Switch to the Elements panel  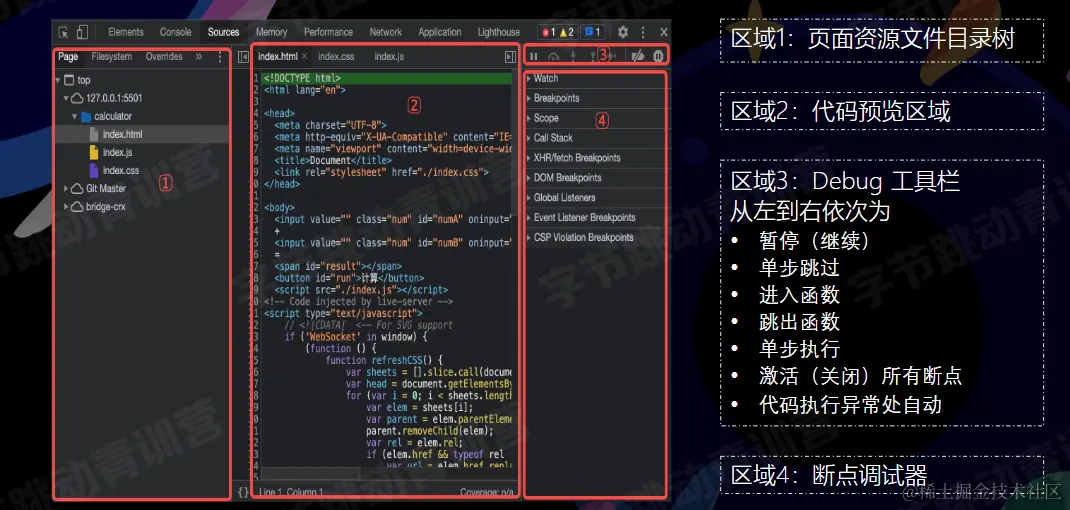126,32
